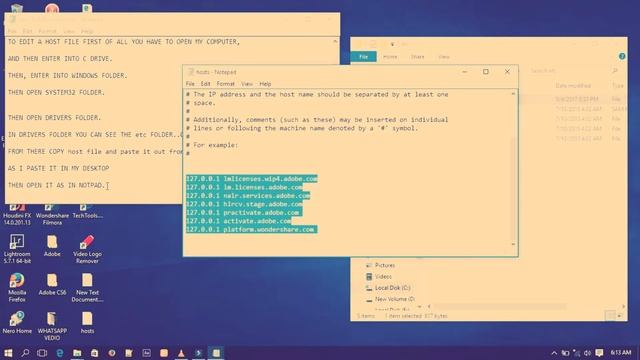Click the line '127.0.0.1 platform.wondershare.com'
The height and width of the screenshot is (360, 640).
click(x=251, y=229)
